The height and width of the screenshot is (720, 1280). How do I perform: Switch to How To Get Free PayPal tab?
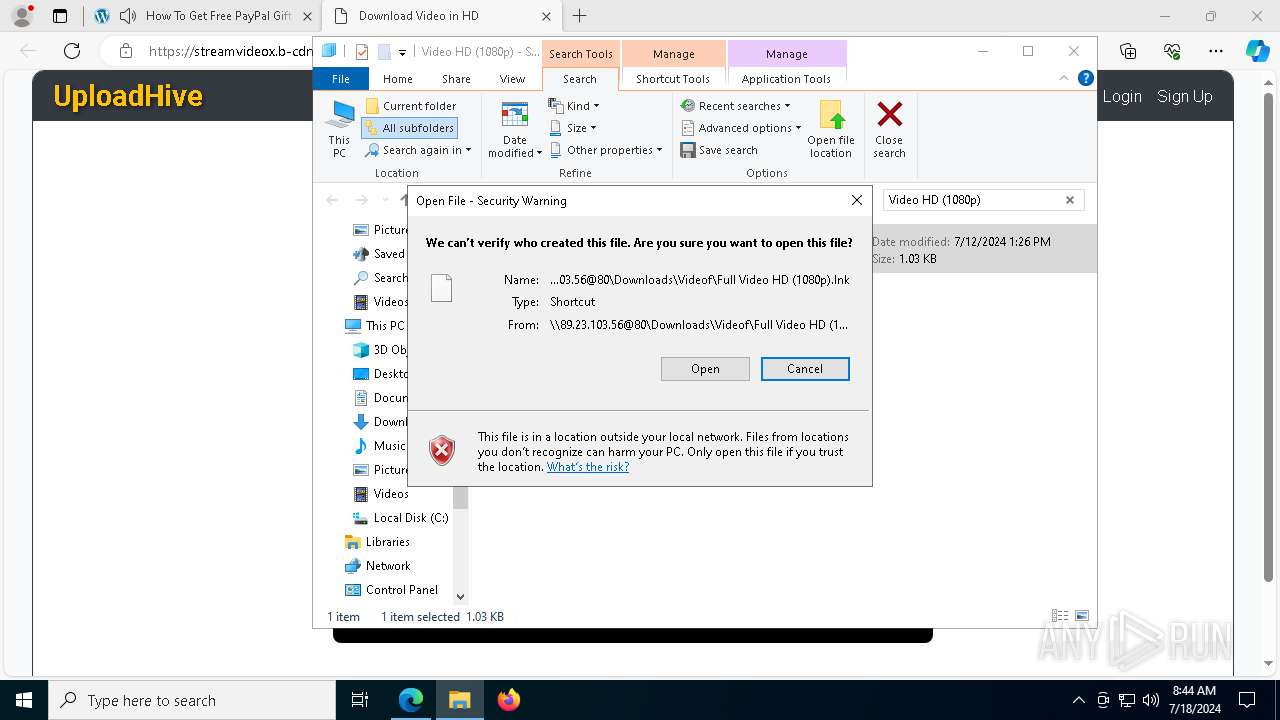[x=201, y=16]
